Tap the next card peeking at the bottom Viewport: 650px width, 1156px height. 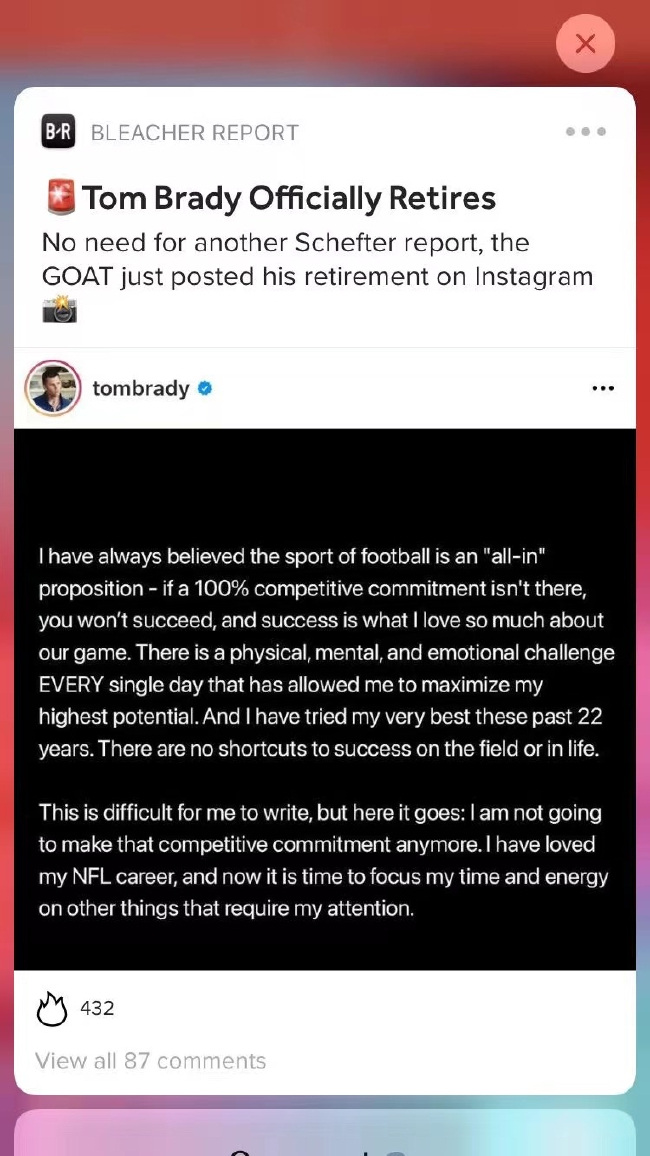point(325,1134)
